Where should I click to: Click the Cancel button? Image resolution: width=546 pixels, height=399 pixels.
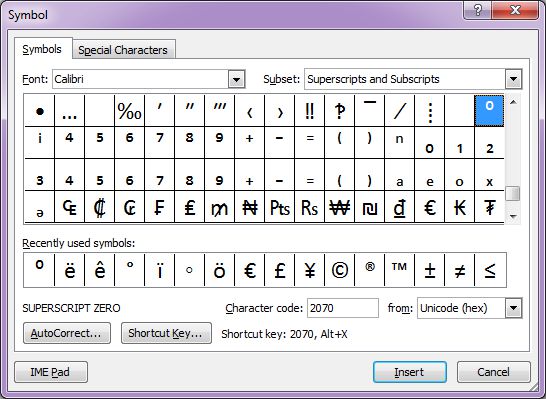point(493,372)
